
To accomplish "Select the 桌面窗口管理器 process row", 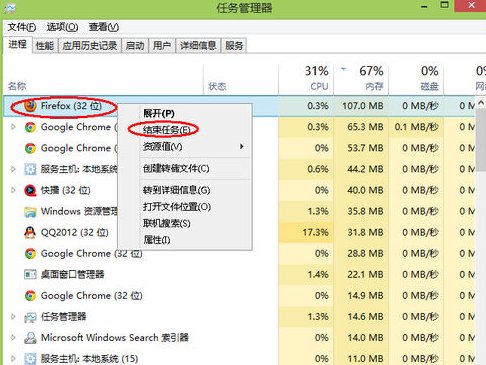I will (239, 275).
